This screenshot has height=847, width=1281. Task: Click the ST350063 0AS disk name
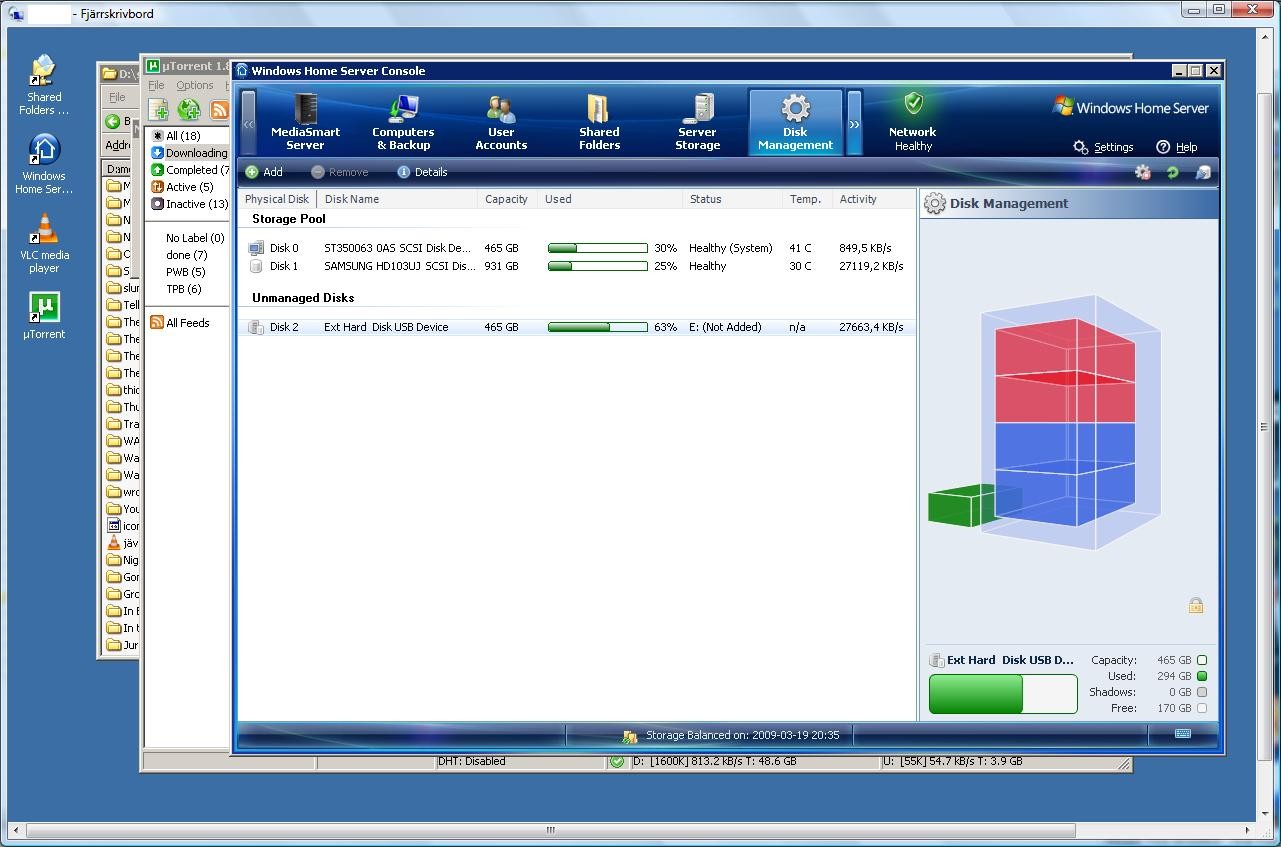click(397, 248)
